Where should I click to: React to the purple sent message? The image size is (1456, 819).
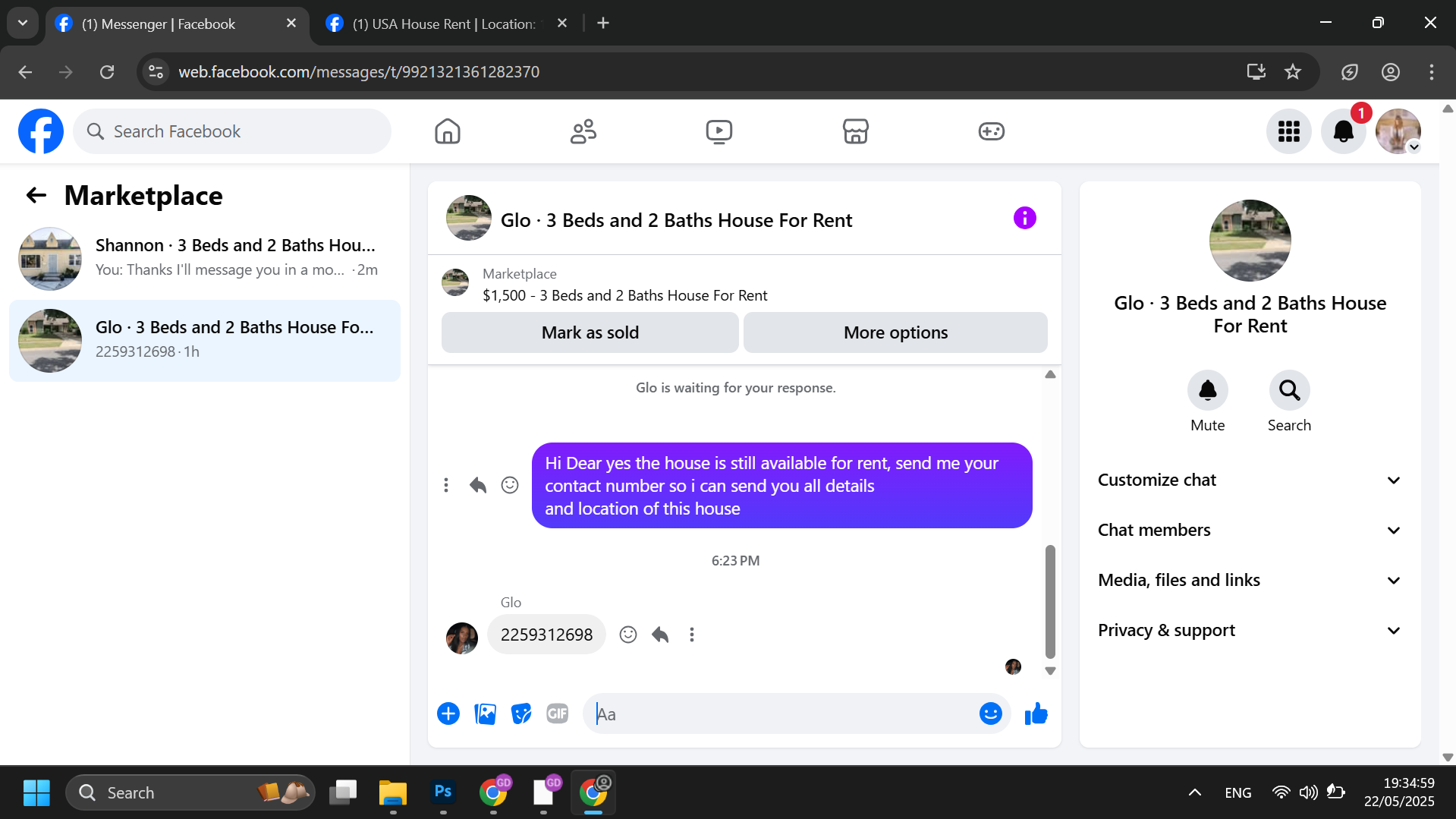(510, 485)
